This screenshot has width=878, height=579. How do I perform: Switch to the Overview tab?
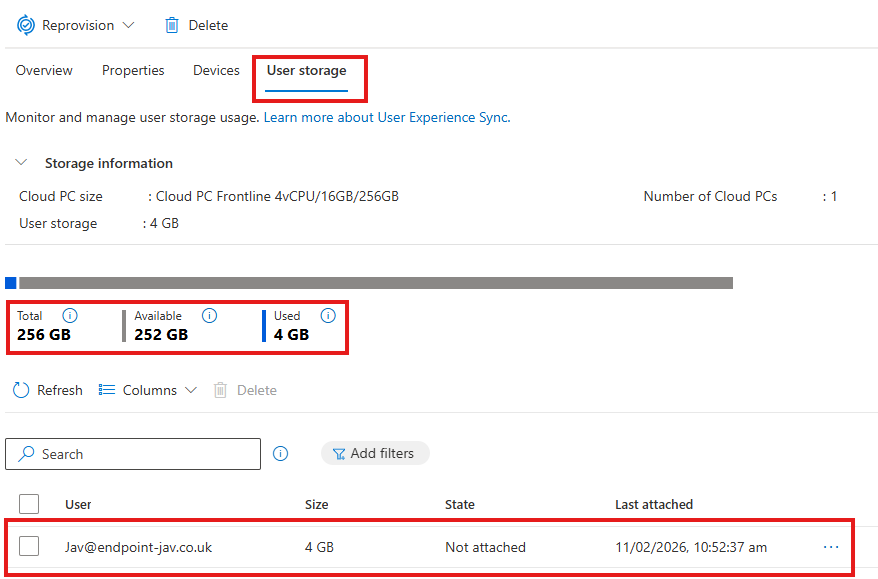point(44,71)
